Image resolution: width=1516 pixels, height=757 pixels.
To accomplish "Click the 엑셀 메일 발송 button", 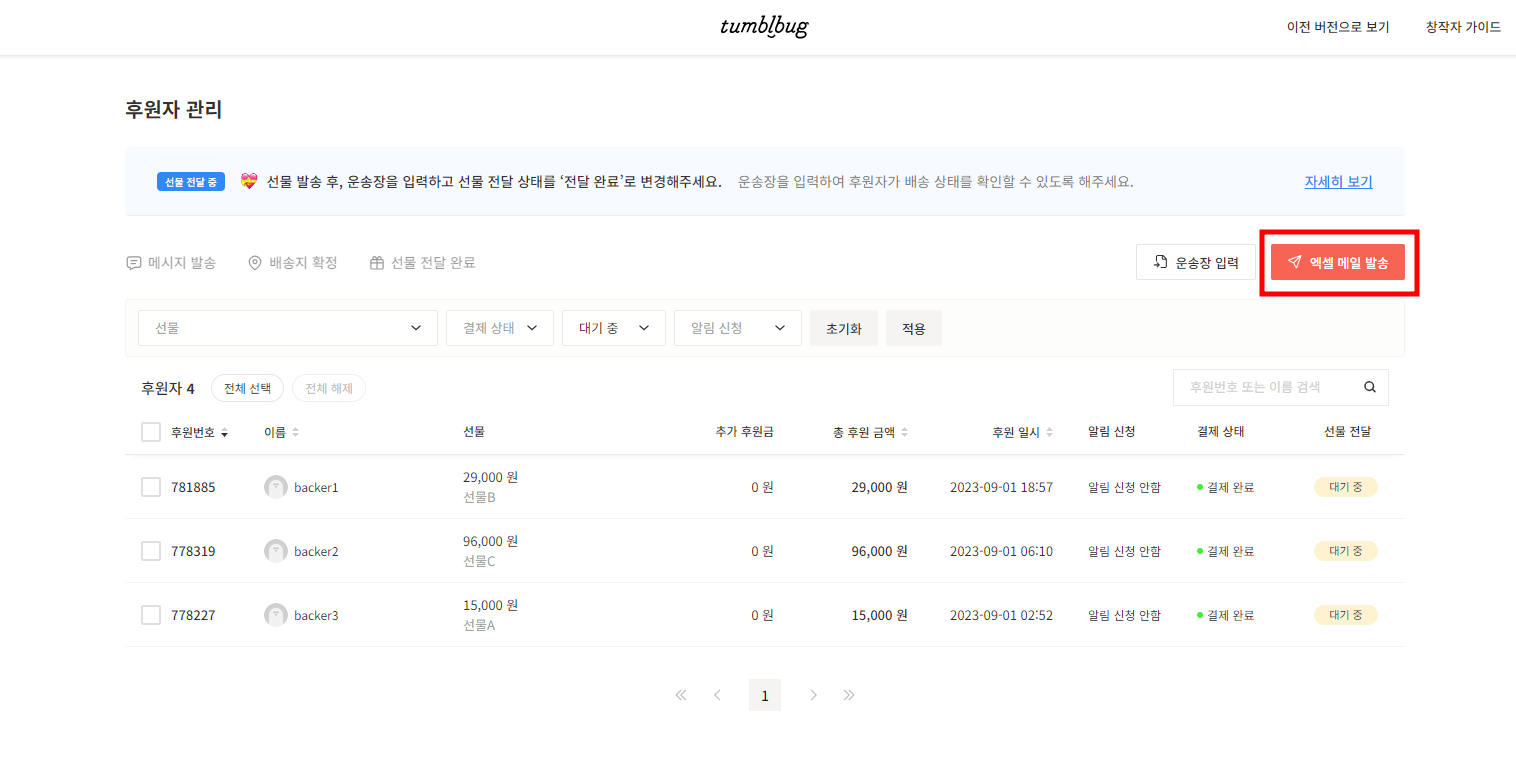I will click(1338, 262).
